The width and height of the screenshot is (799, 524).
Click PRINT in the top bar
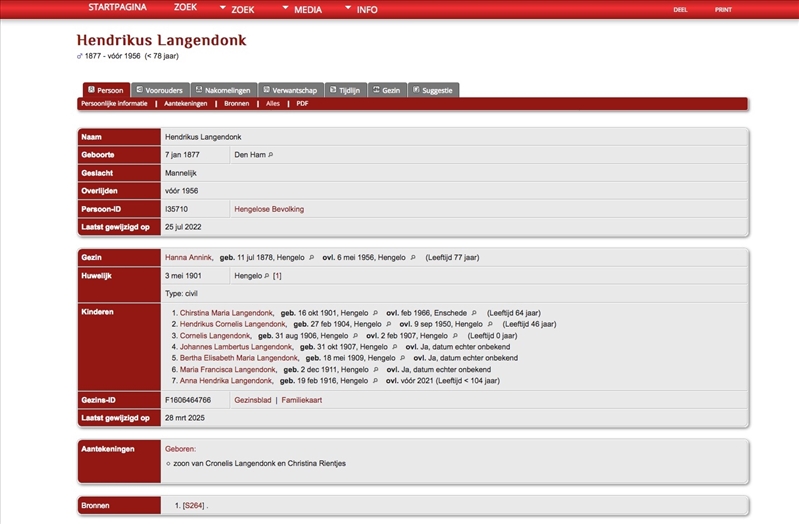pyautogui.click(x=723, y=10)
